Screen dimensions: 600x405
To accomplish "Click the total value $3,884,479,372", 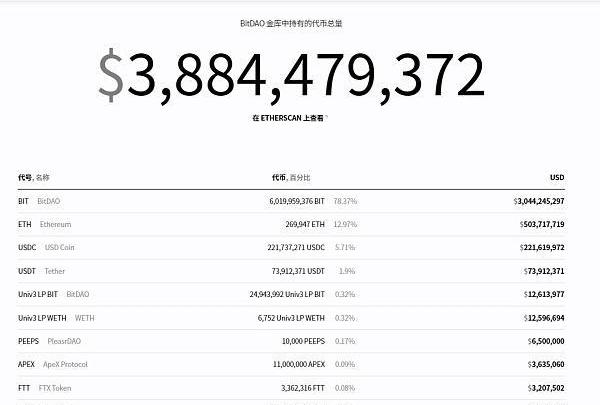I will [x=291, y=74].
